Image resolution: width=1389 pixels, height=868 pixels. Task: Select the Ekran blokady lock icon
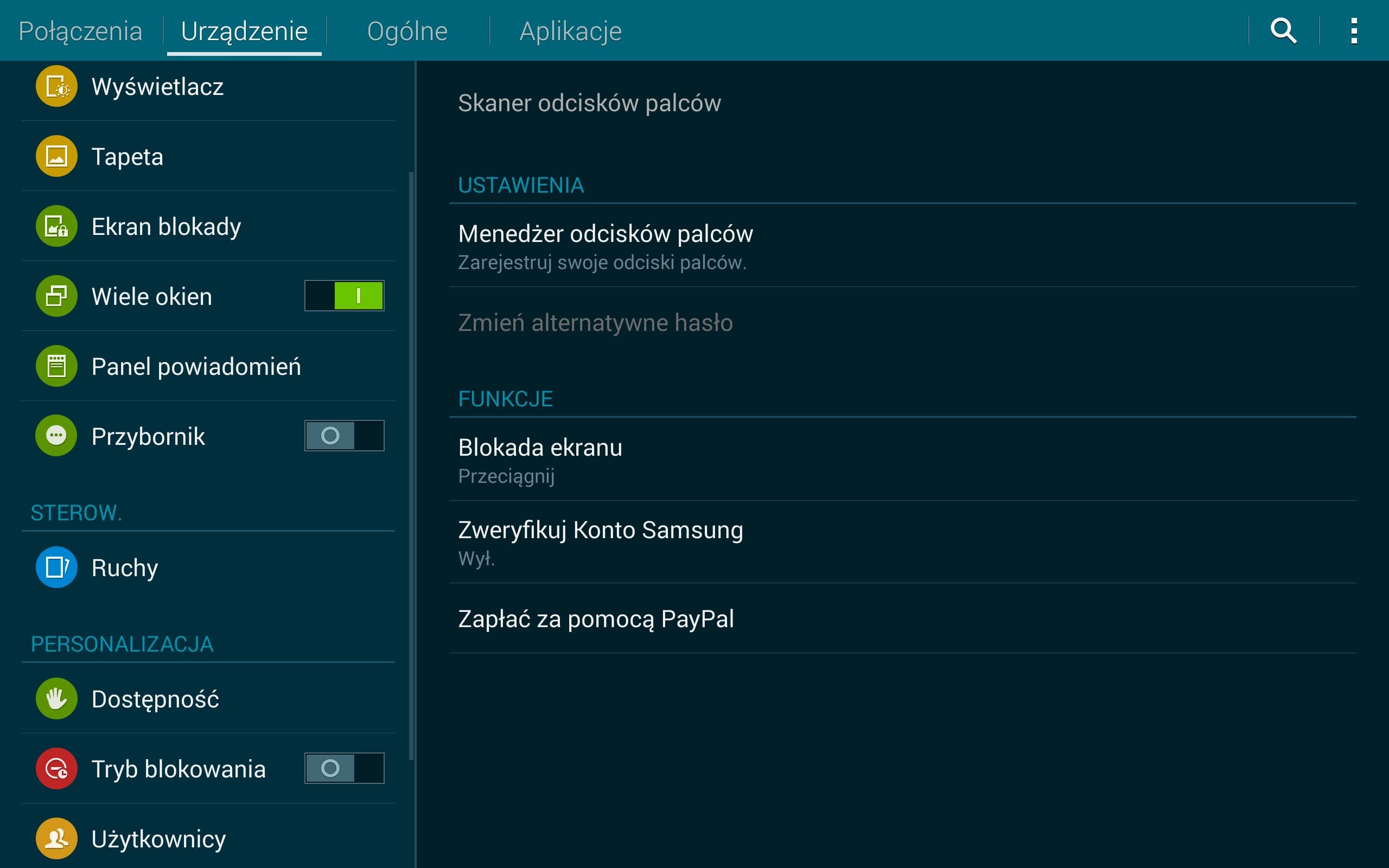click(x=56, y=226)
